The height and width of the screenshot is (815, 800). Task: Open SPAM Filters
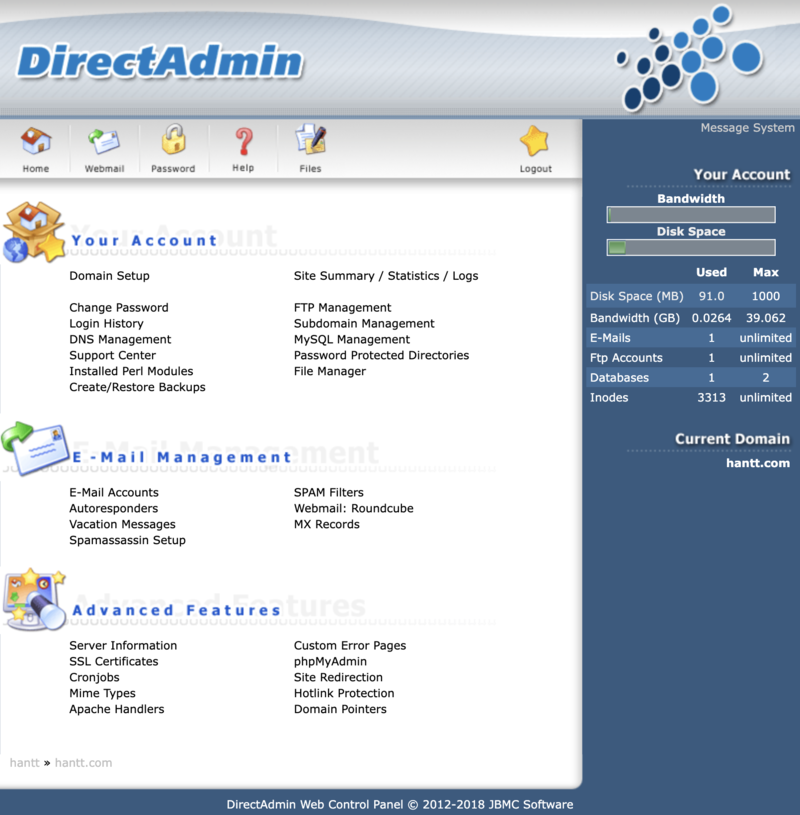(x=329, y=493)
